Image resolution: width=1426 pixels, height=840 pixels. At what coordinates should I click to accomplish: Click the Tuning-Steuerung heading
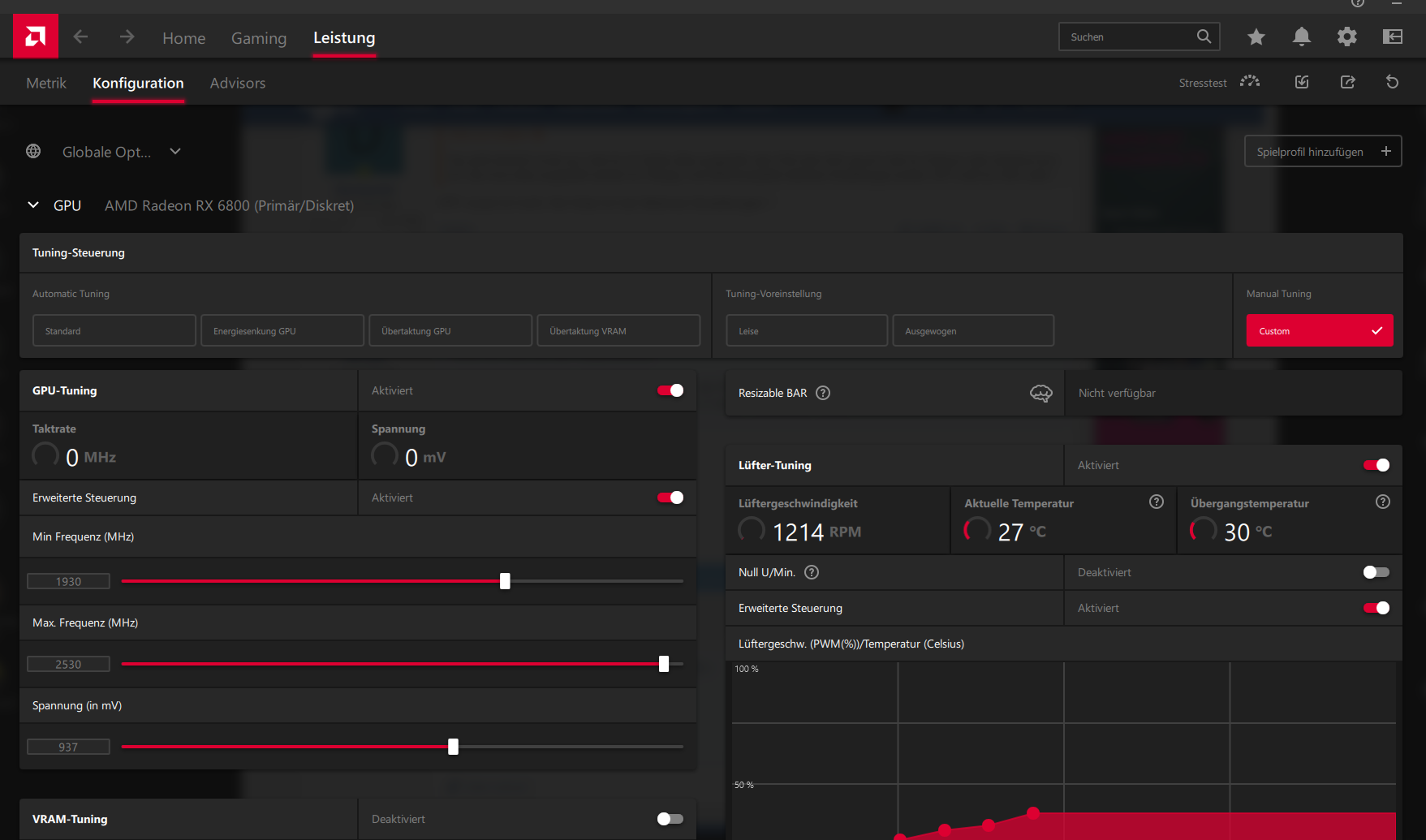coord(79,252)
